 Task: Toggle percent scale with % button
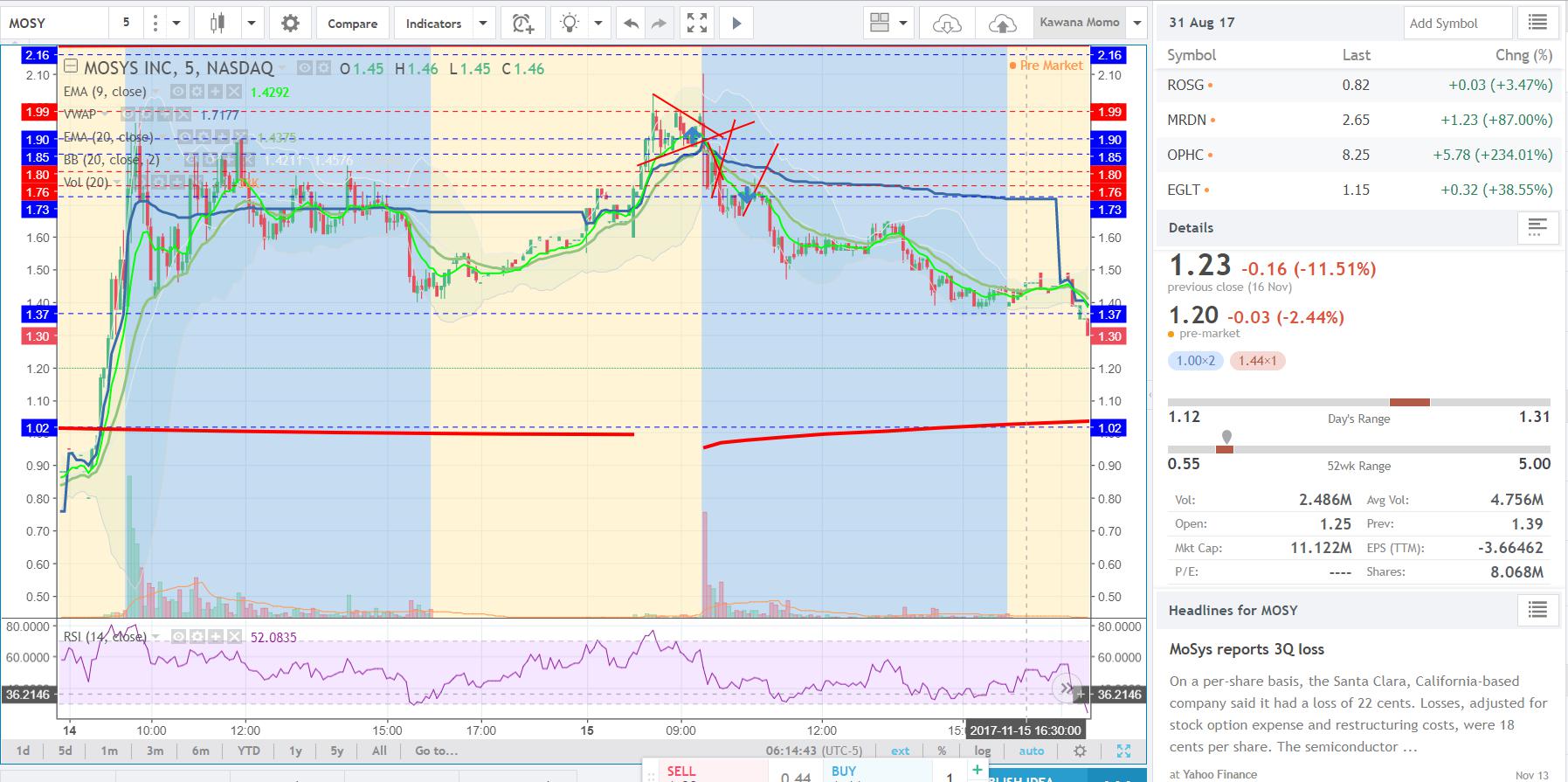click(x=942, y=751)
